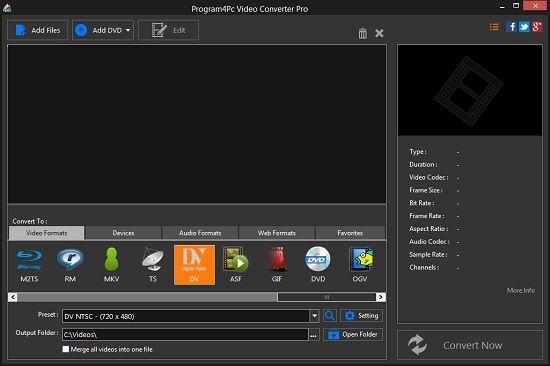The image size is (550, 366).
Task: Open the More Info link
Action: point(521,290)
